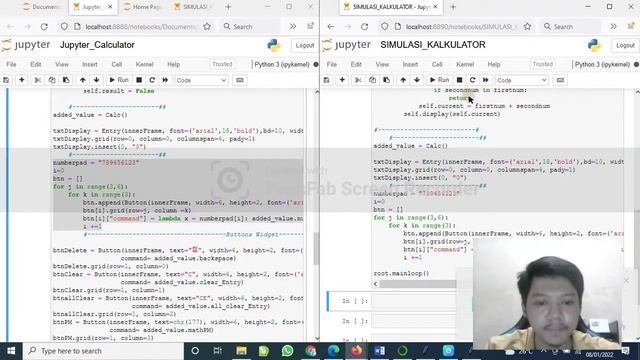640x360 pixels.
Task: Insert cell below in SIMULASI_KALKULATOR toolbar
Action: [342, 80]
